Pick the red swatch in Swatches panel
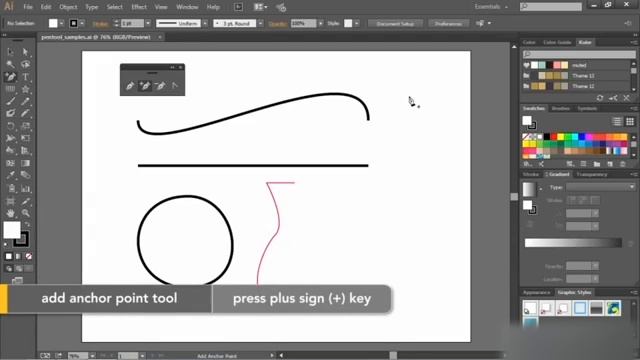640x360 pixels. pos(554,137)
